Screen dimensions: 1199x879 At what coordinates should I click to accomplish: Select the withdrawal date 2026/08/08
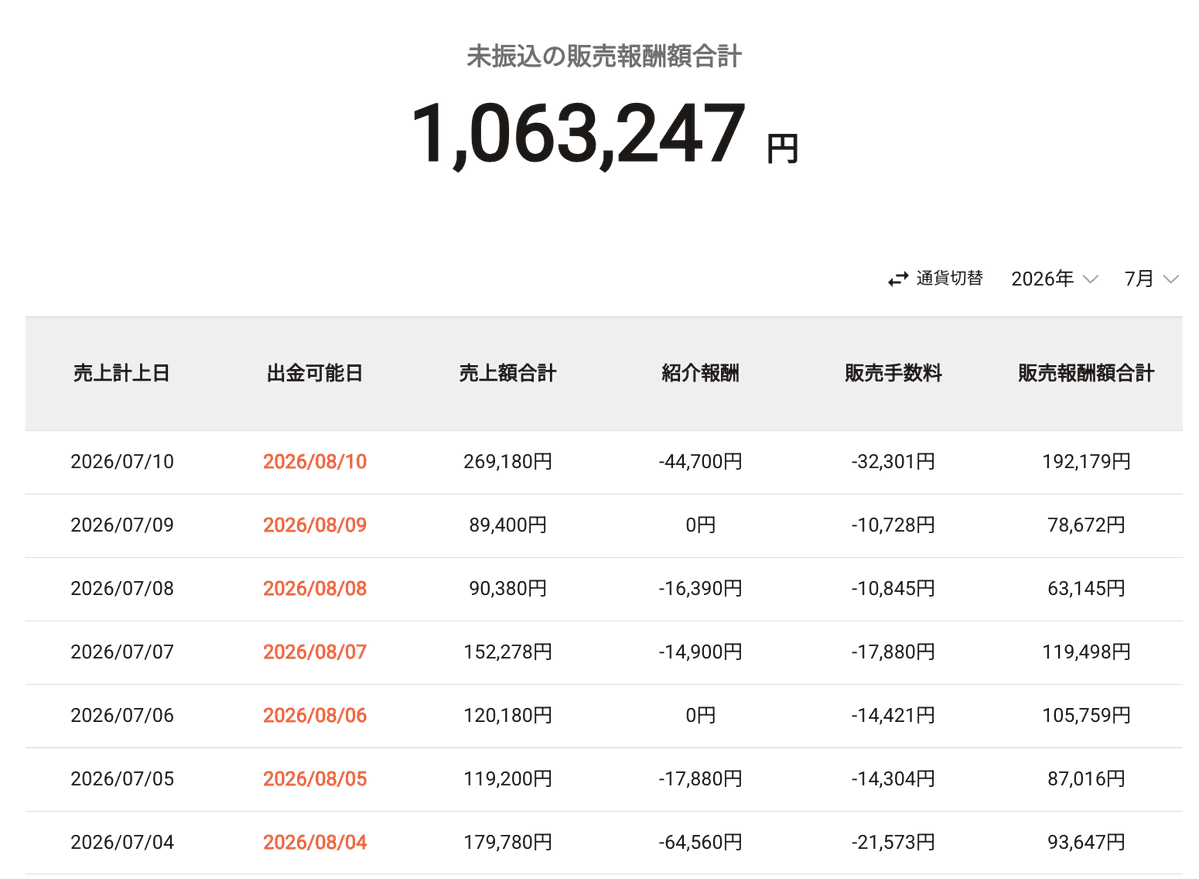pyautogui.click(x=315, y=589)
